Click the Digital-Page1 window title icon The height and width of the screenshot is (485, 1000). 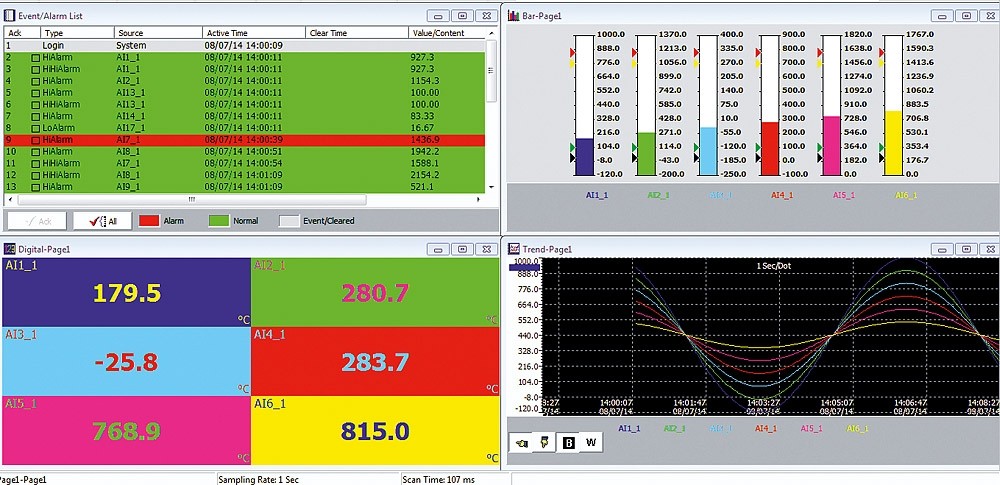tap(10, 249)
